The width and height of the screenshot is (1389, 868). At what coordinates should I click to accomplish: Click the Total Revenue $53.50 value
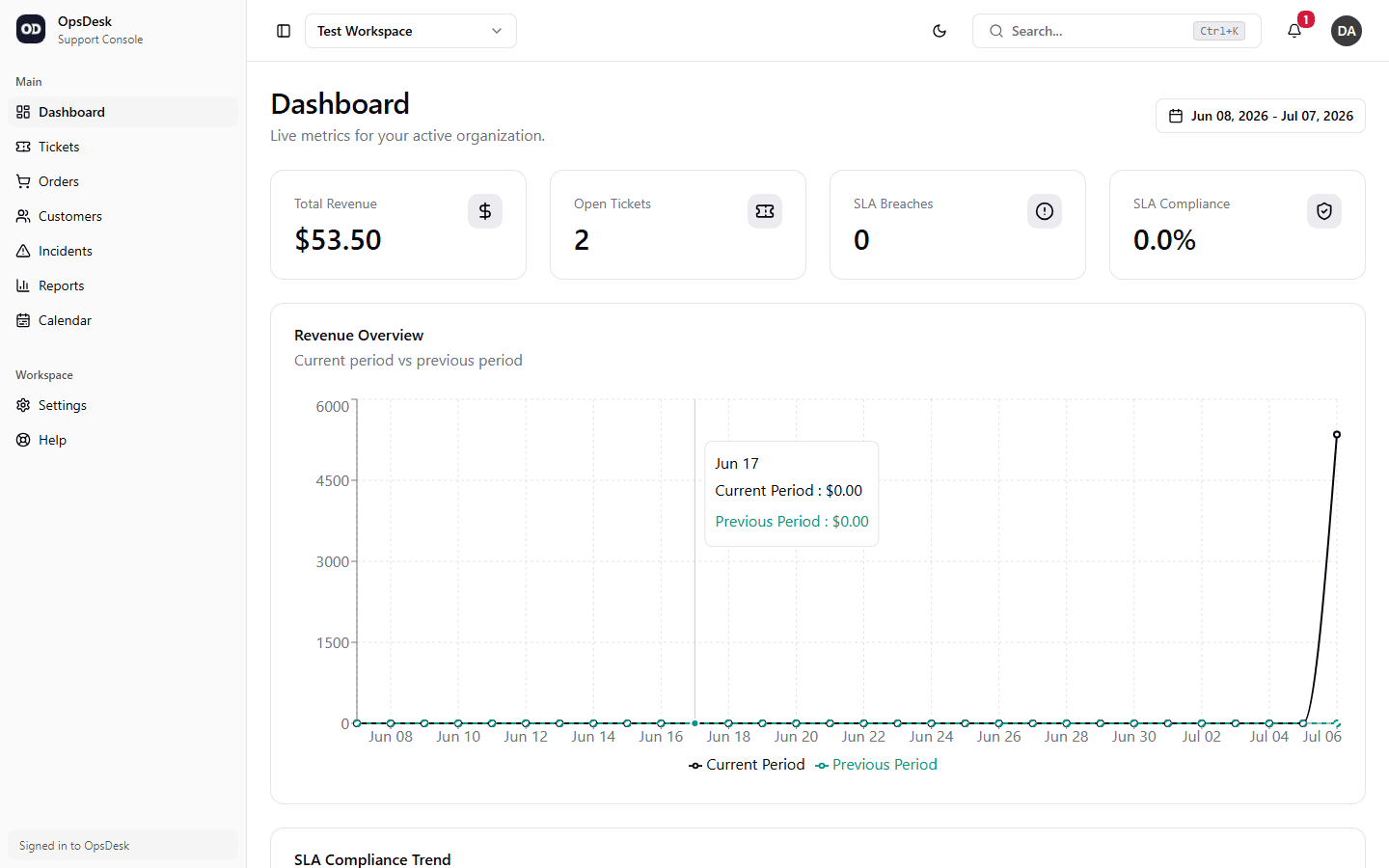(x=338, y=240)
